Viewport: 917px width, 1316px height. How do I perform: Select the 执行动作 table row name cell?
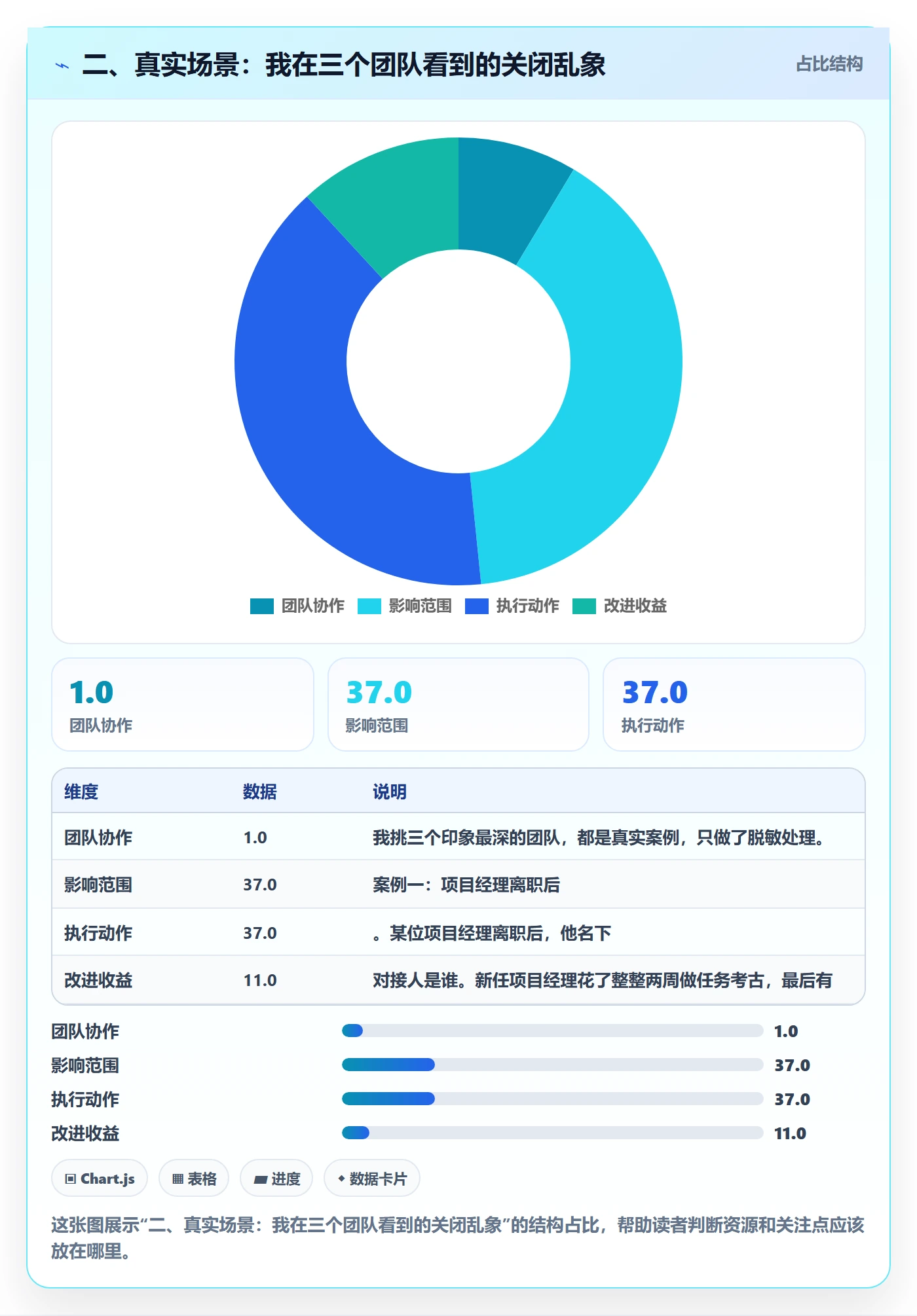(98, 933)
